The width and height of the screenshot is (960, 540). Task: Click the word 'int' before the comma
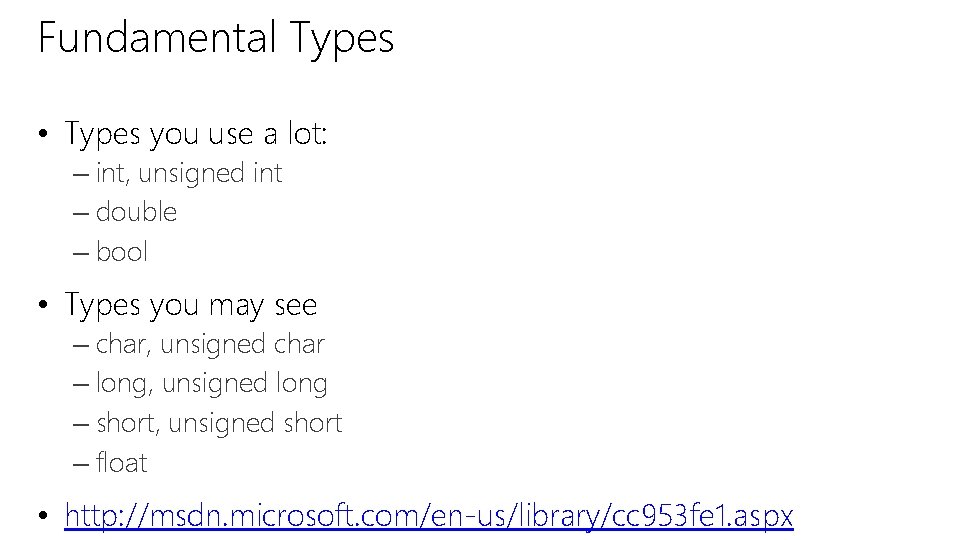tap(110, 173)
